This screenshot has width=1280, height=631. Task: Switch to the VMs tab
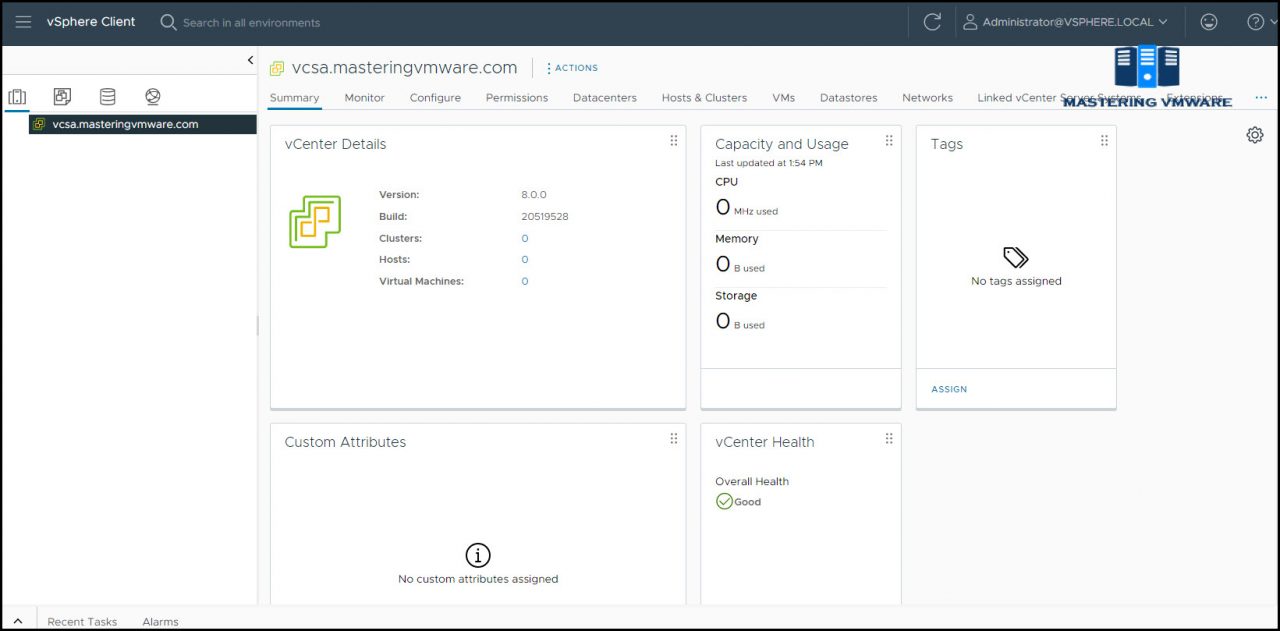point(783,98)
